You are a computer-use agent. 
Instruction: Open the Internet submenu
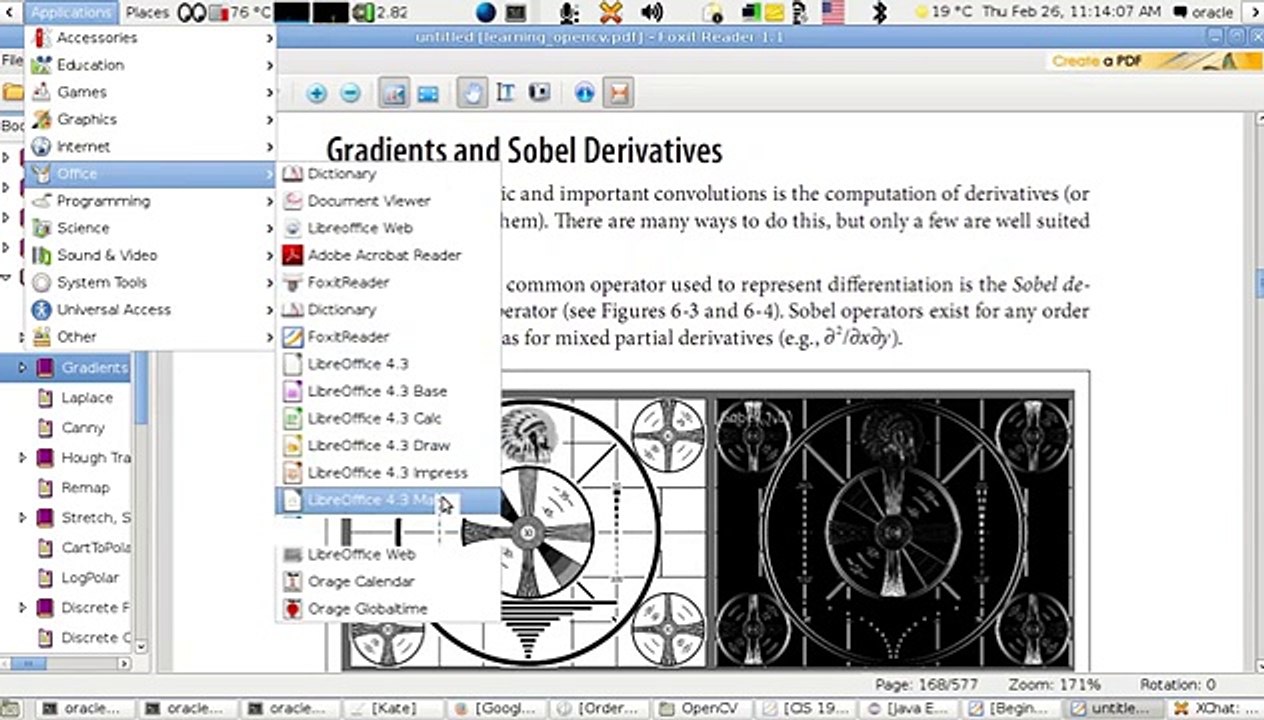tap(151, 146)
